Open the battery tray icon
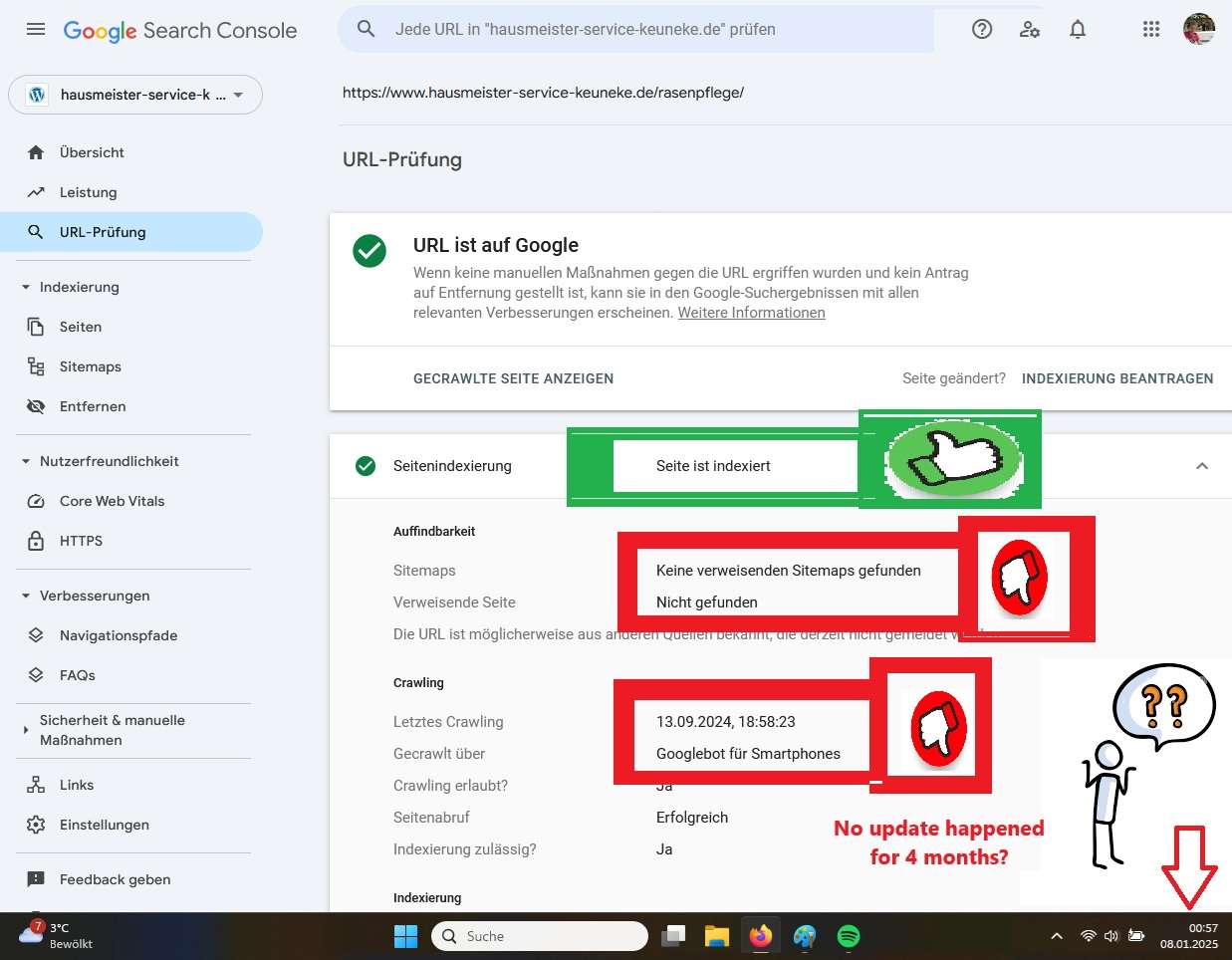1232x960 pixels. pos(1136,936)
